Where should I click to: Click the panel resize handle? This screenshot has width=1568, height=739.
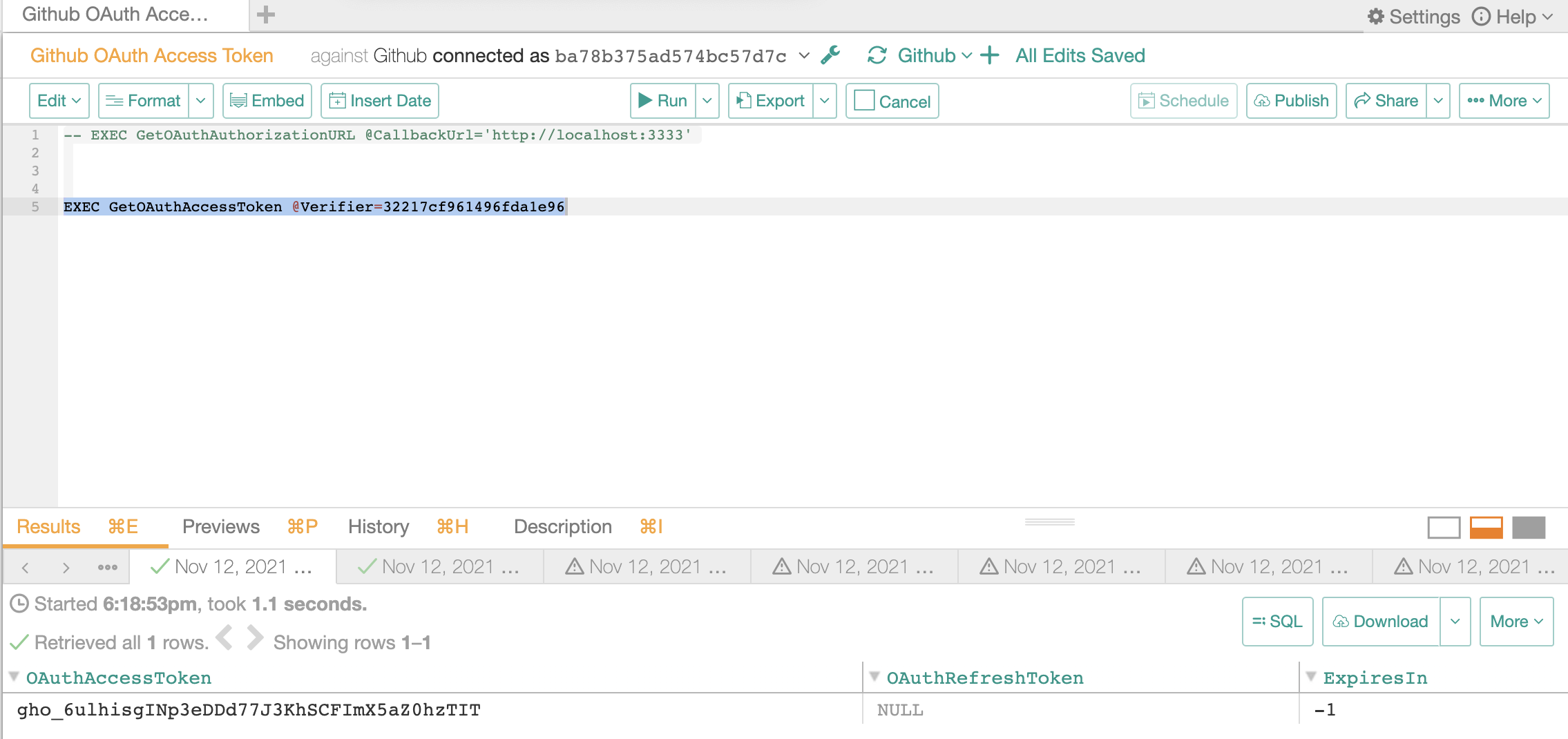tap(1050, 522)
